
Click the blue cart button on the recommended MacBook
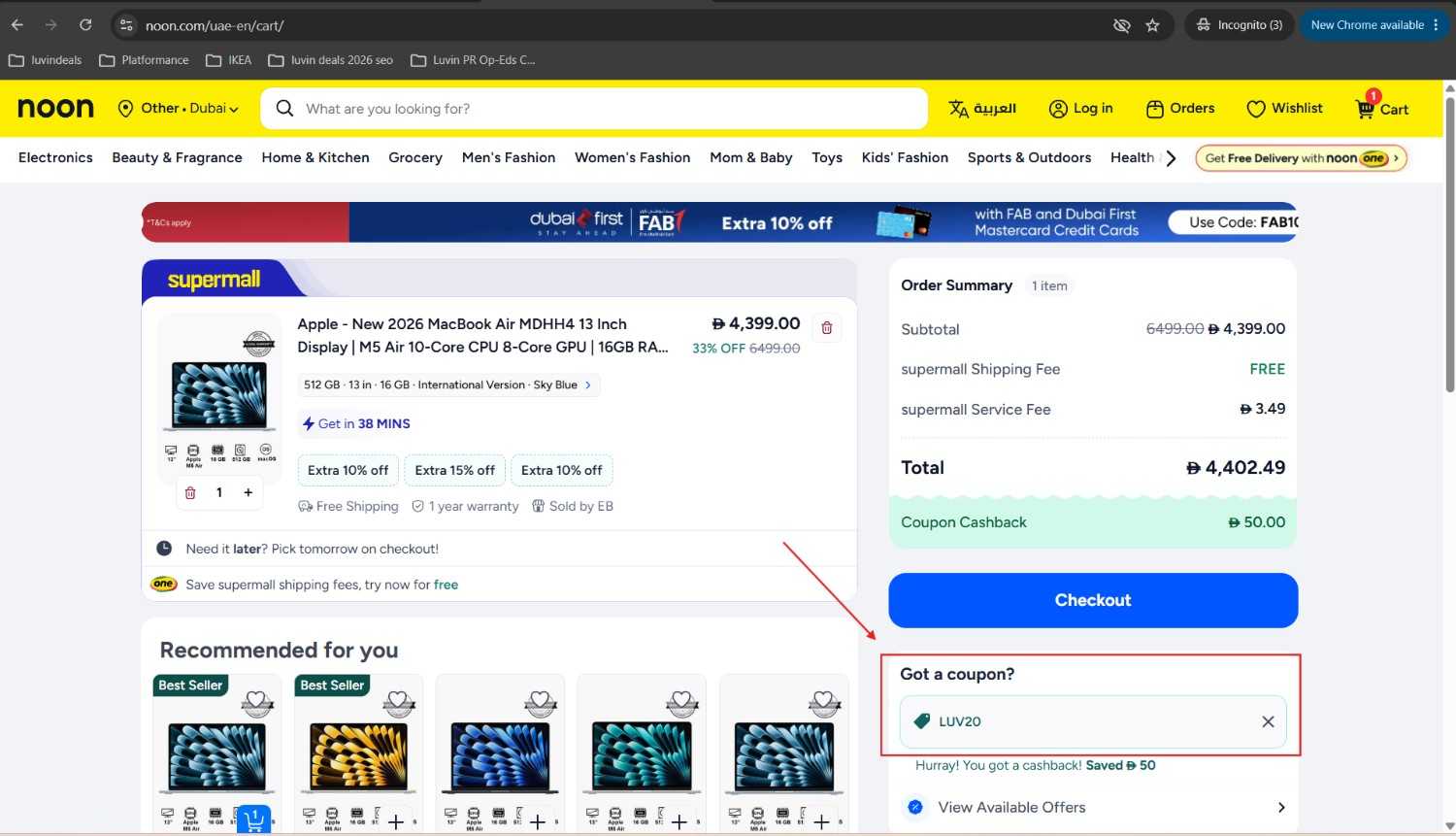click(254, 820)
